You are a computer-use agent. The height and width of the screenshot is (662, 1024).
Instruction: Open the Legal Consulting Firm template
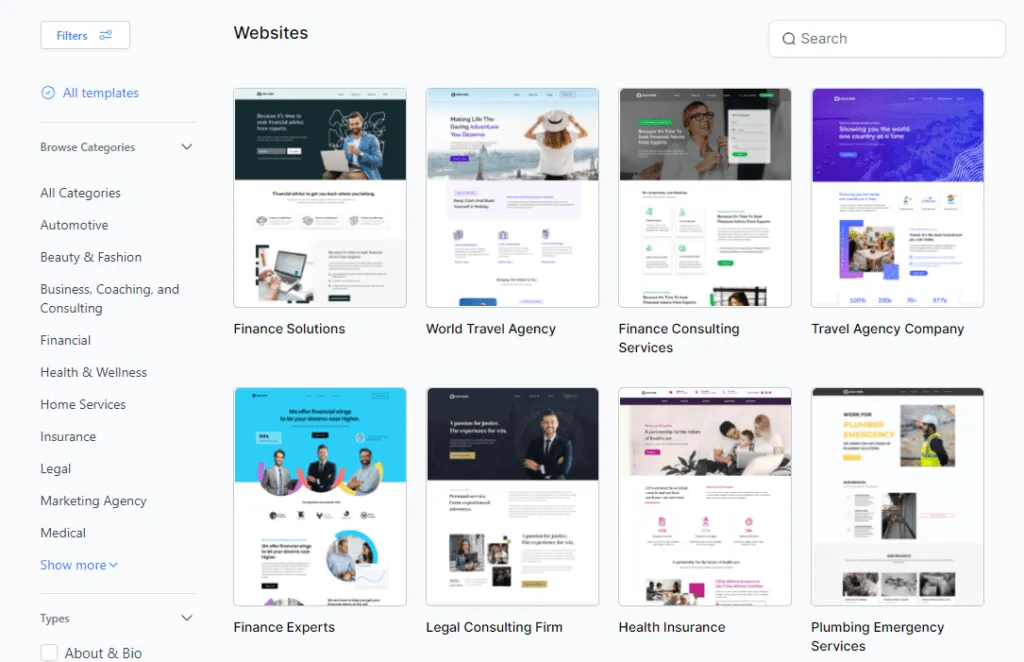(512, 495)
